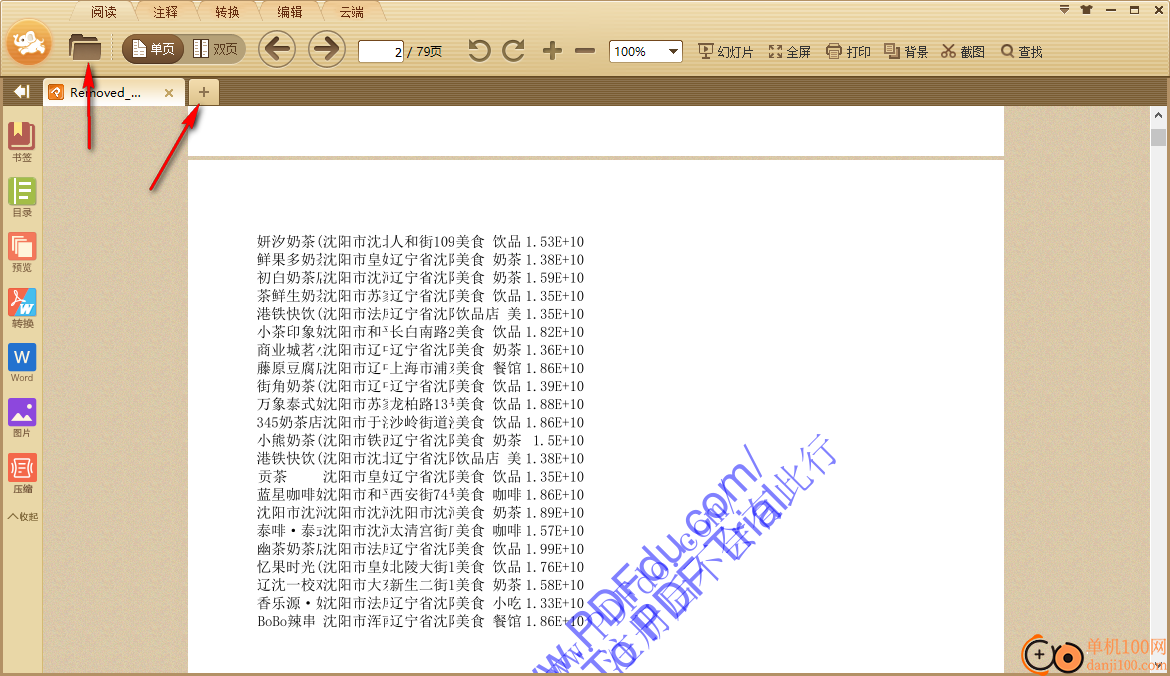1170x676 pixels.
Task: Add a new tab with plus button
Action: pos(204,93)
